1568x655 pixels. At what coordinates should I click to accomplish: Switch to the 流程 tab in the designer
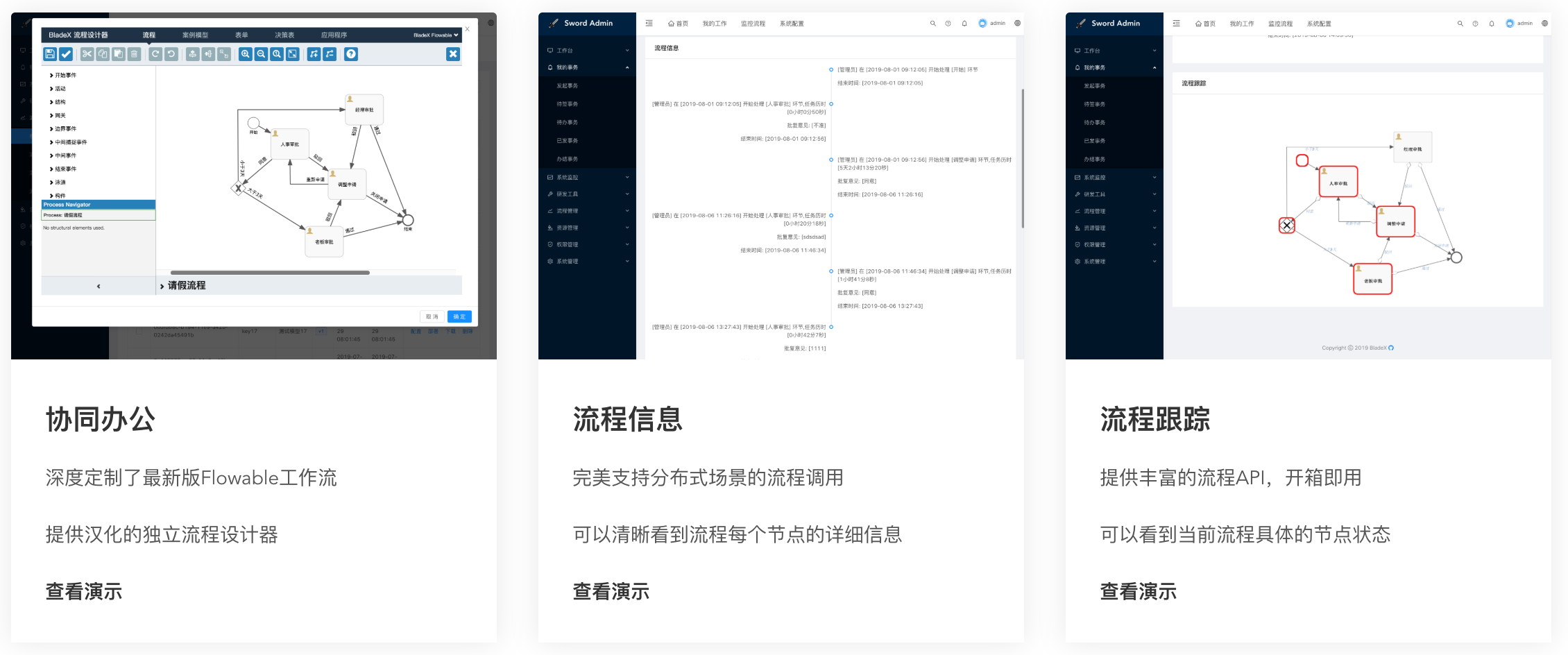click(149, 35)
